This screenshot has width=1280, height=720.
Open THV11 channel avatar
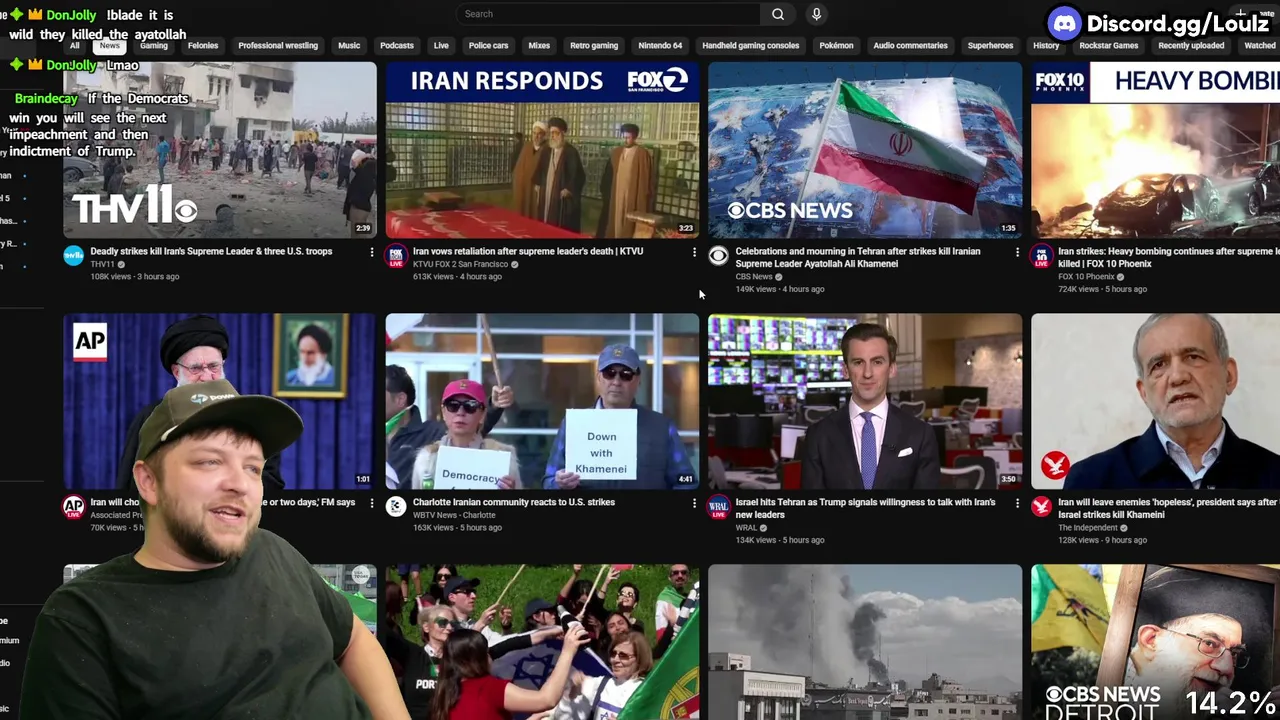point(74,256)
